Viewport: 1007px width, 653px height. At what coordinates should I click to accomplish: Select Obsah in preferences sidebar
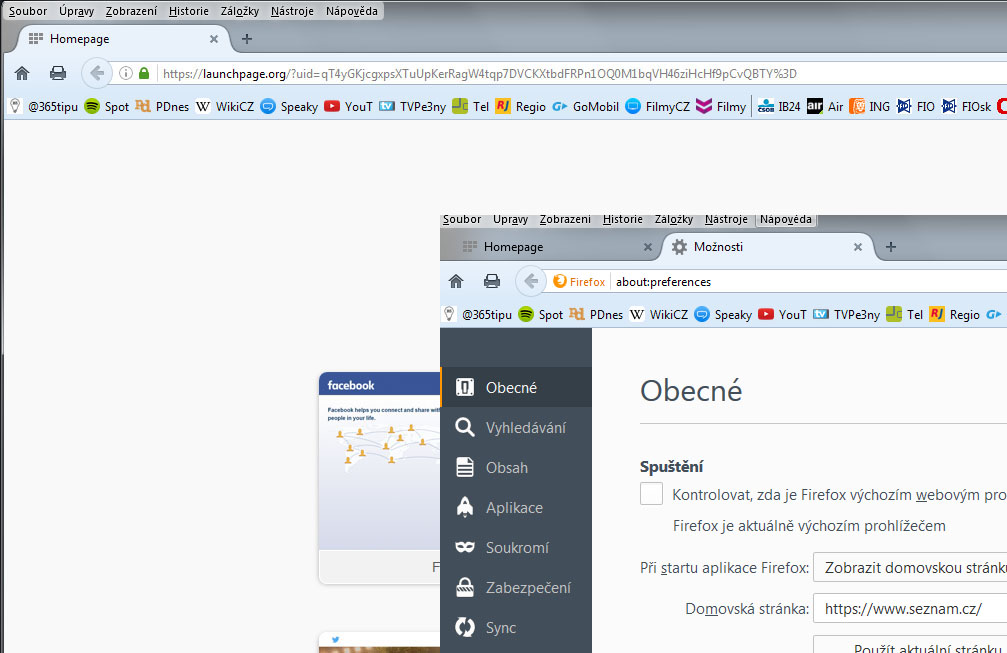pos(516,467)
